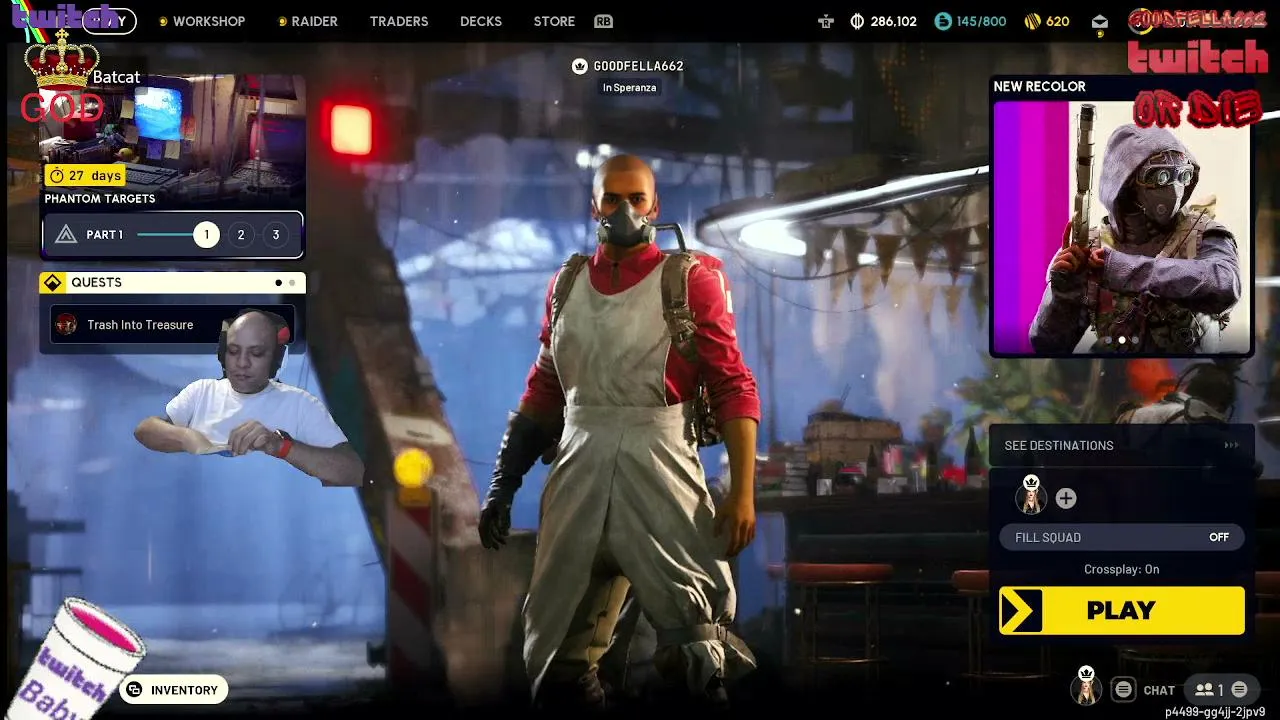
Task: Open chat via the menu glyph icon
Action: point(1124,690)
